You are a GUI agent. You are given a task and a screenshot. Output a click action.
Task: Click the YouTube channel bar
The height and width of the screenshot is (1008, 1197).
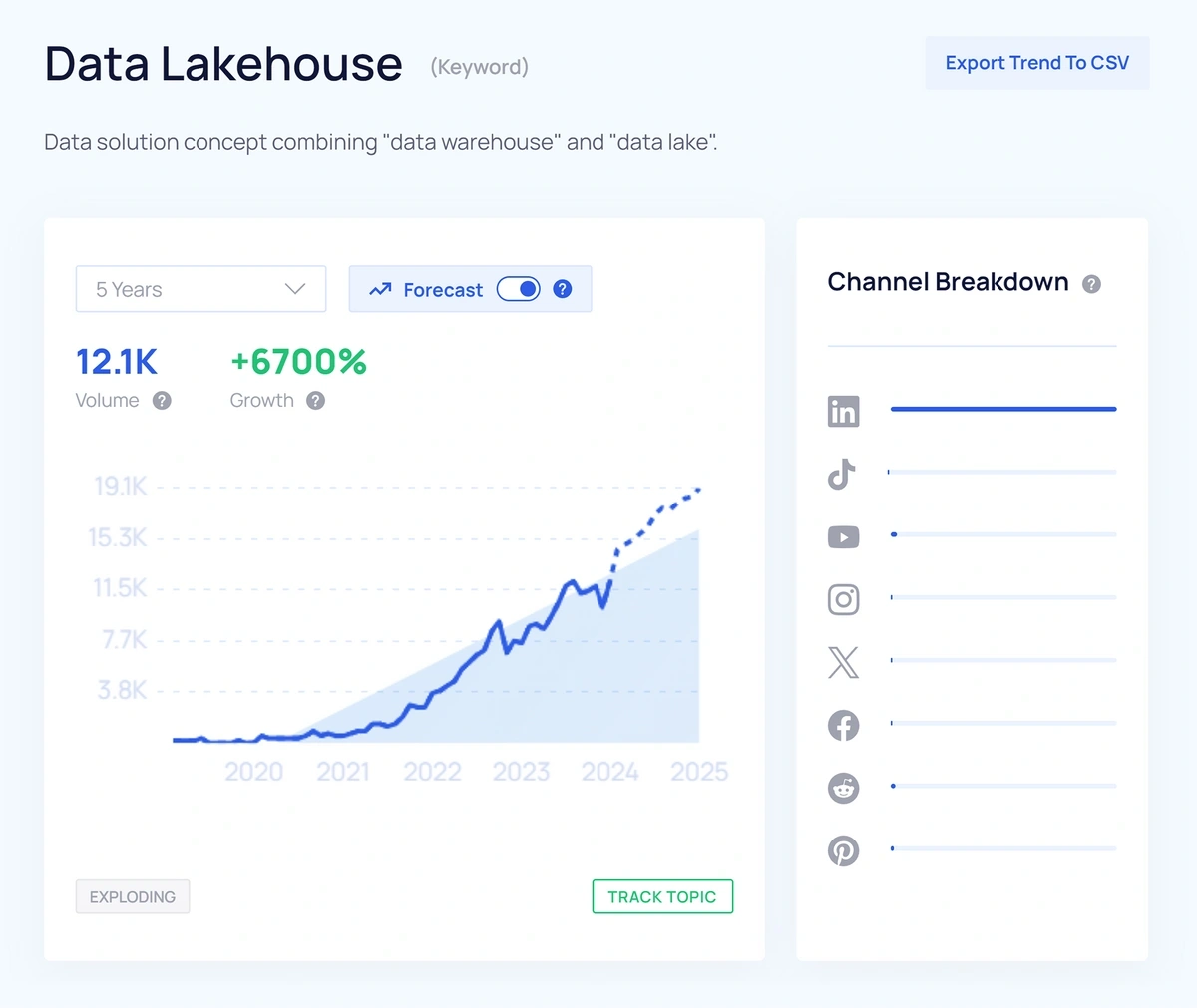(1002, 534)
